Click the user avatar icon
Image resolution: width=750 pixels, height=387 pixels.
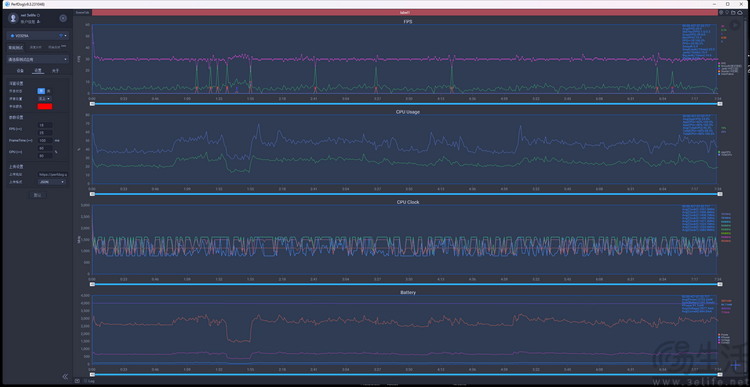tap(13, 18)
